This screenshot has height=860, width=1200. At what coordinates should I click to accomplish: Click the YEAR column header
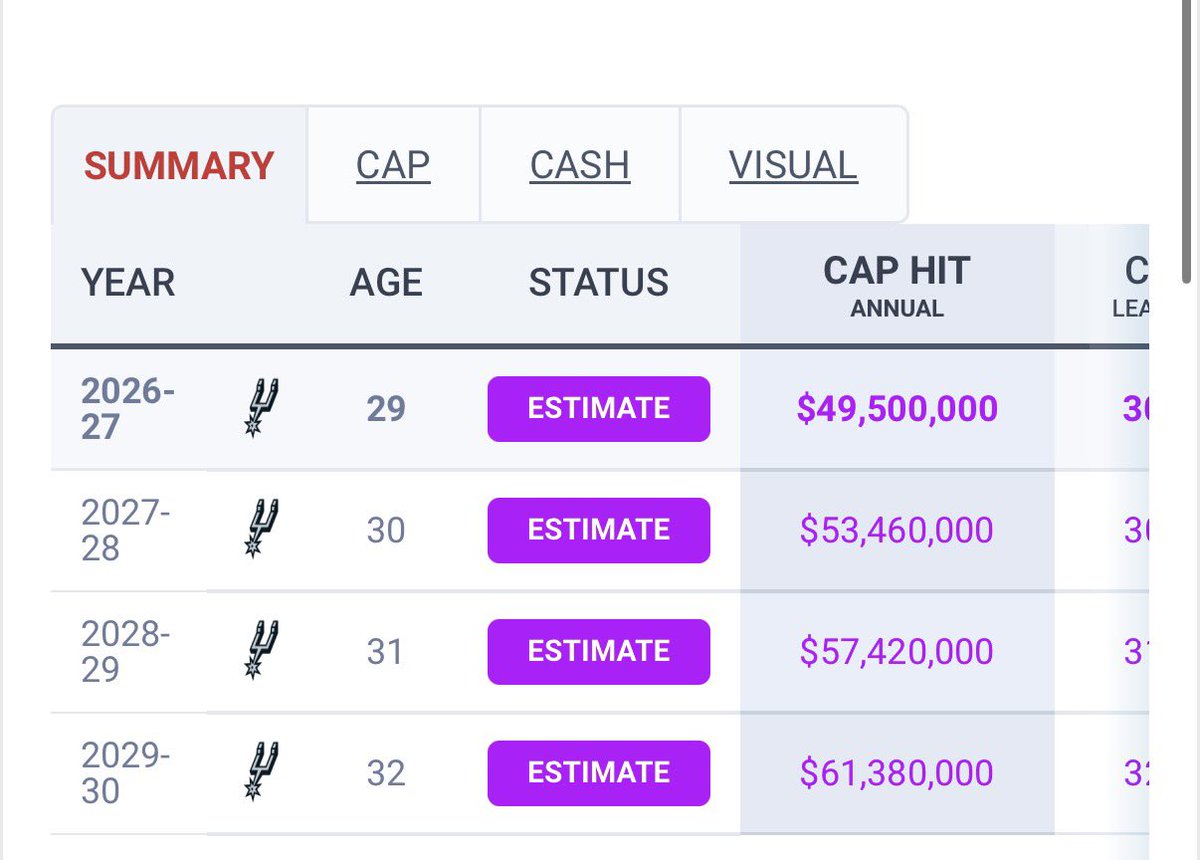pos(128,283)
